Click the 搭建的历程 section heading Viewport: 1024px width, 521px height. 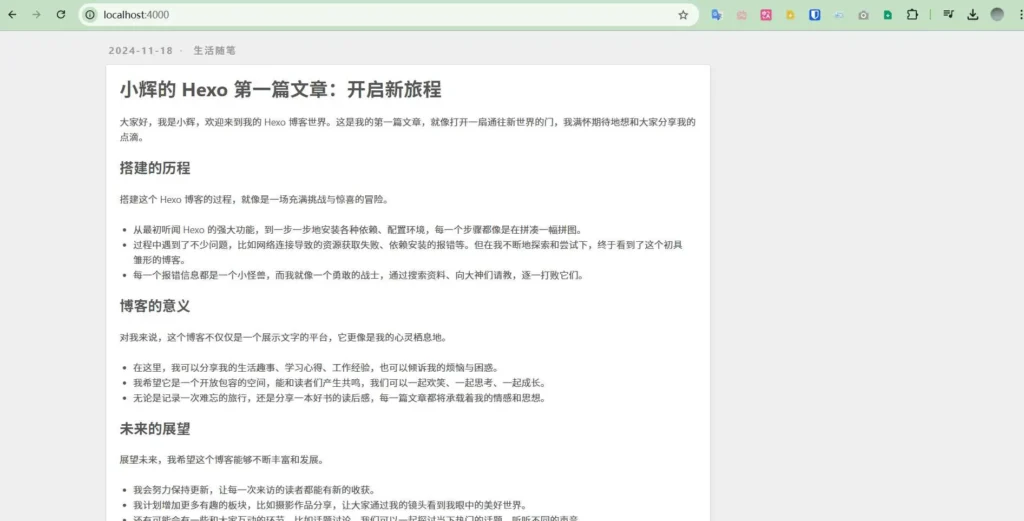click(x=154, y=168)
